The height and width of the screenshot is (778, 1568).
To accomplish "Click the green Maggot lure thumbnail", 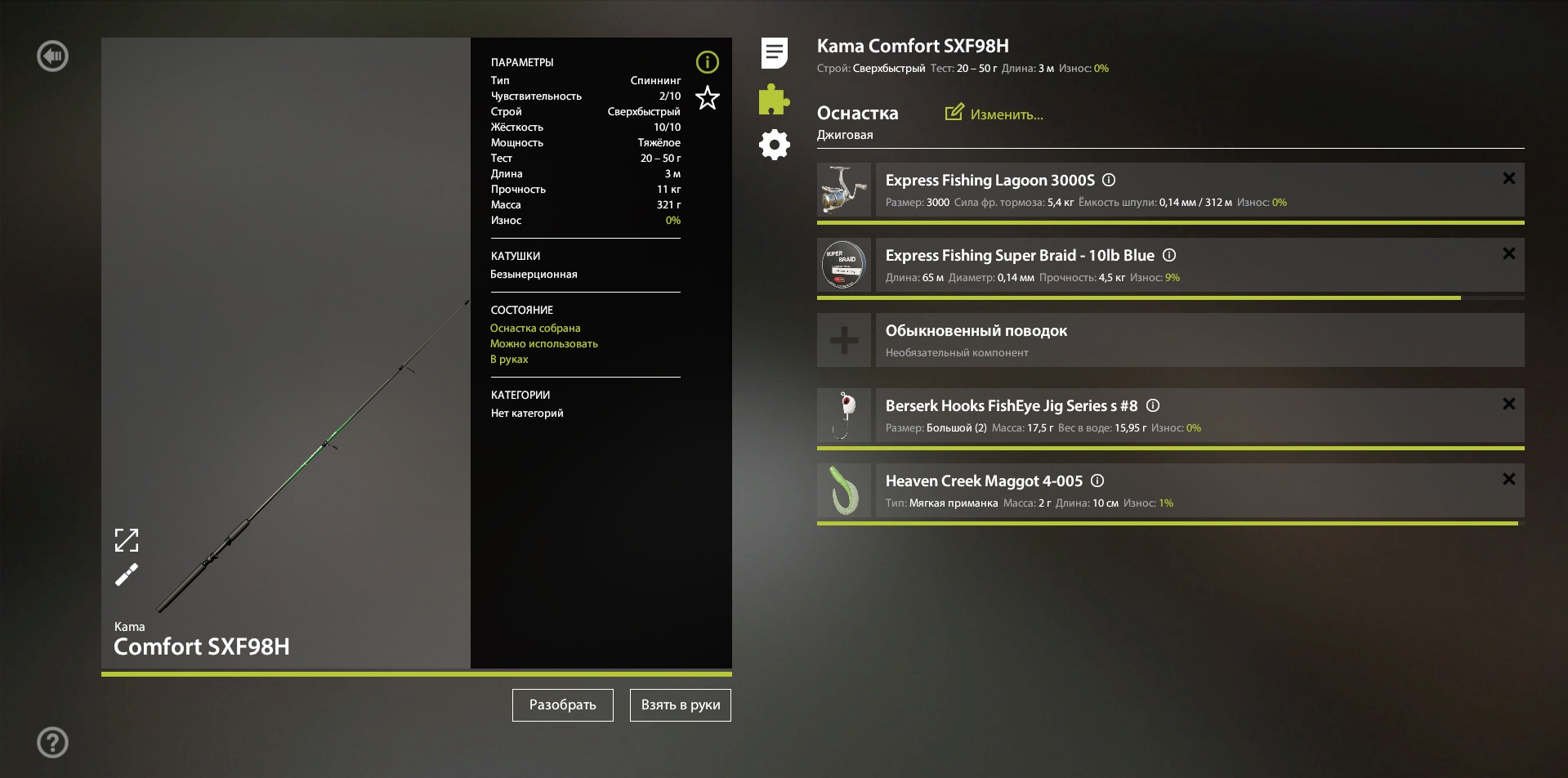I will 844,490.
